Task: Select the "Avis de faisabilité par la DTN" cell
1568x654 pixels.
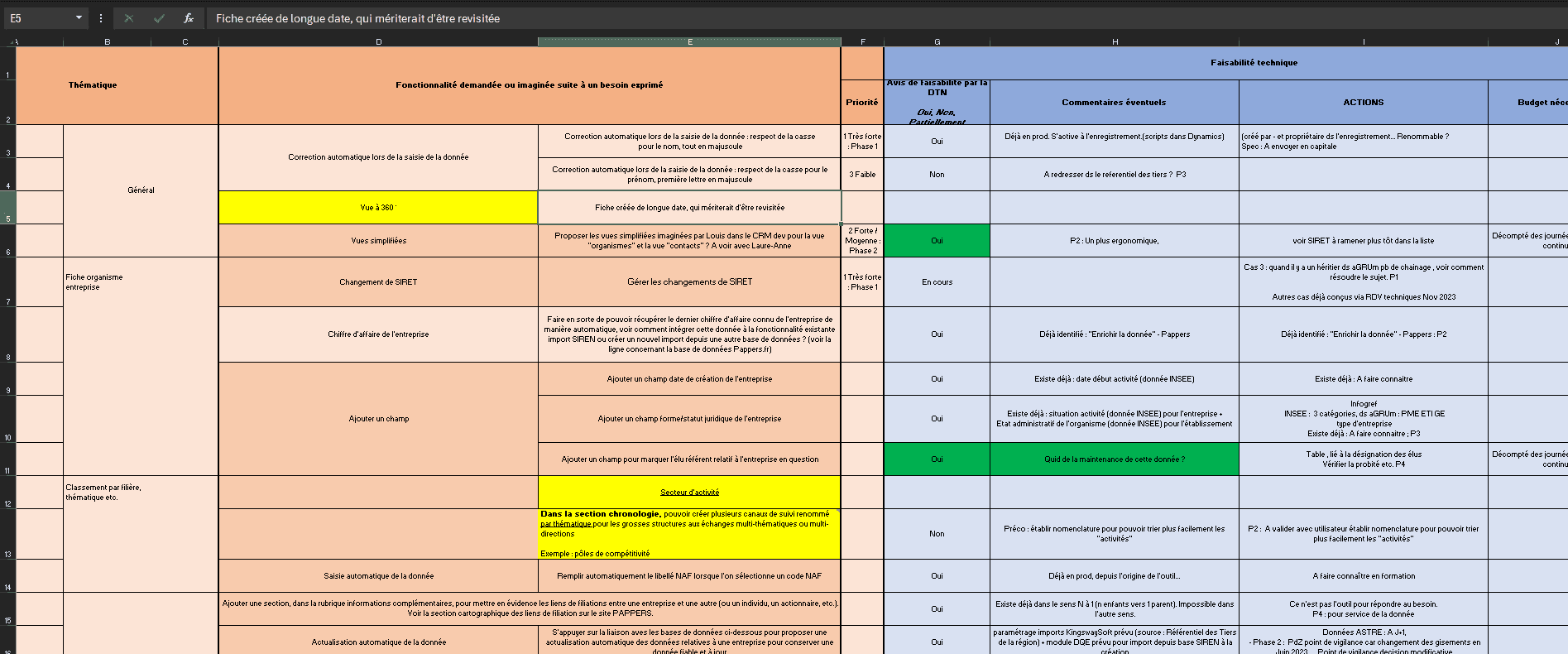Action: (x=937, y=103)
